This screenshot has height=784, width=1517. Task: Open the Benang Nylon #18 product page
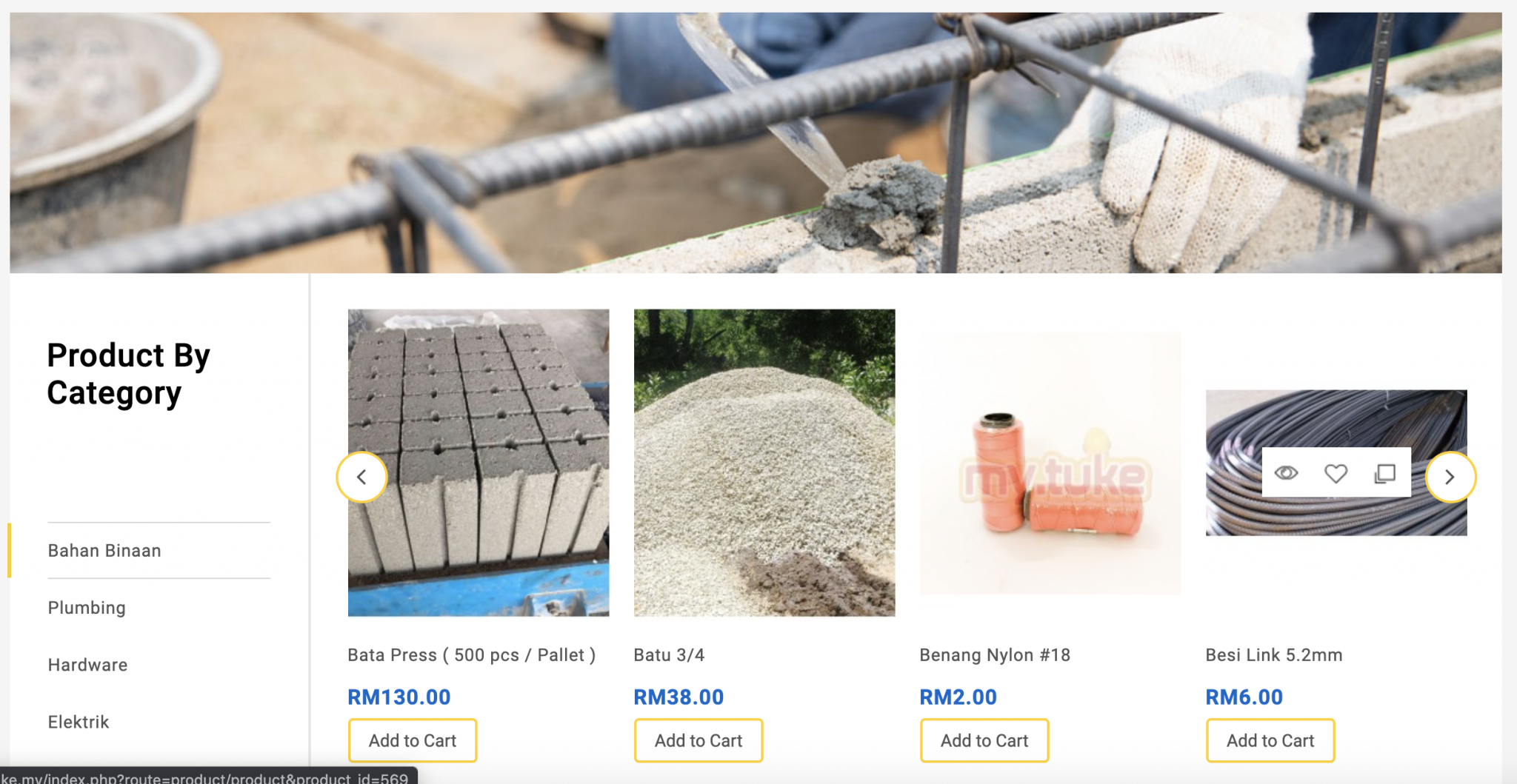click(994, 654)
